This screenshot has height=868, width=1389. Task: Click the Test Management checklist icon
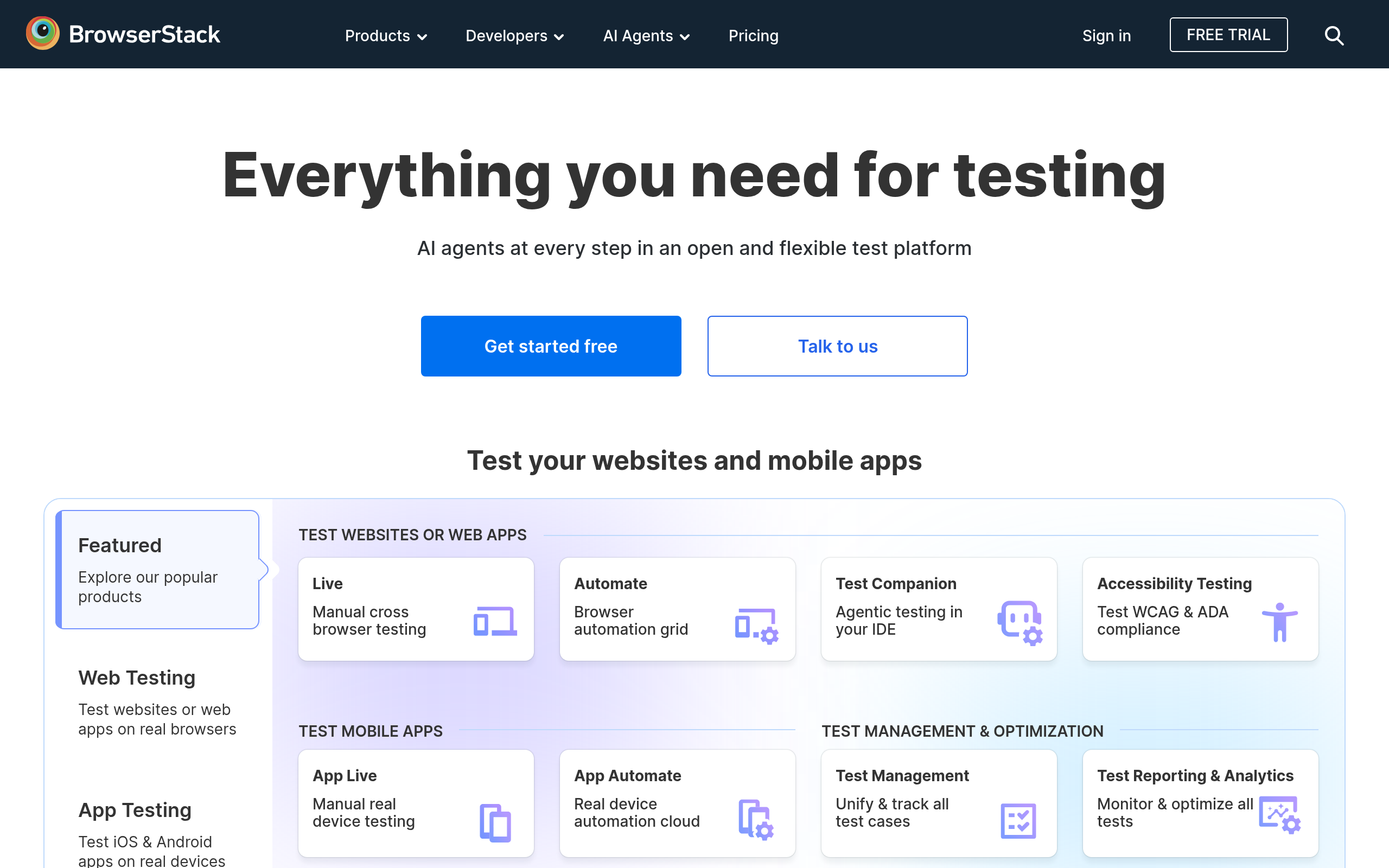pos(1018,821)
